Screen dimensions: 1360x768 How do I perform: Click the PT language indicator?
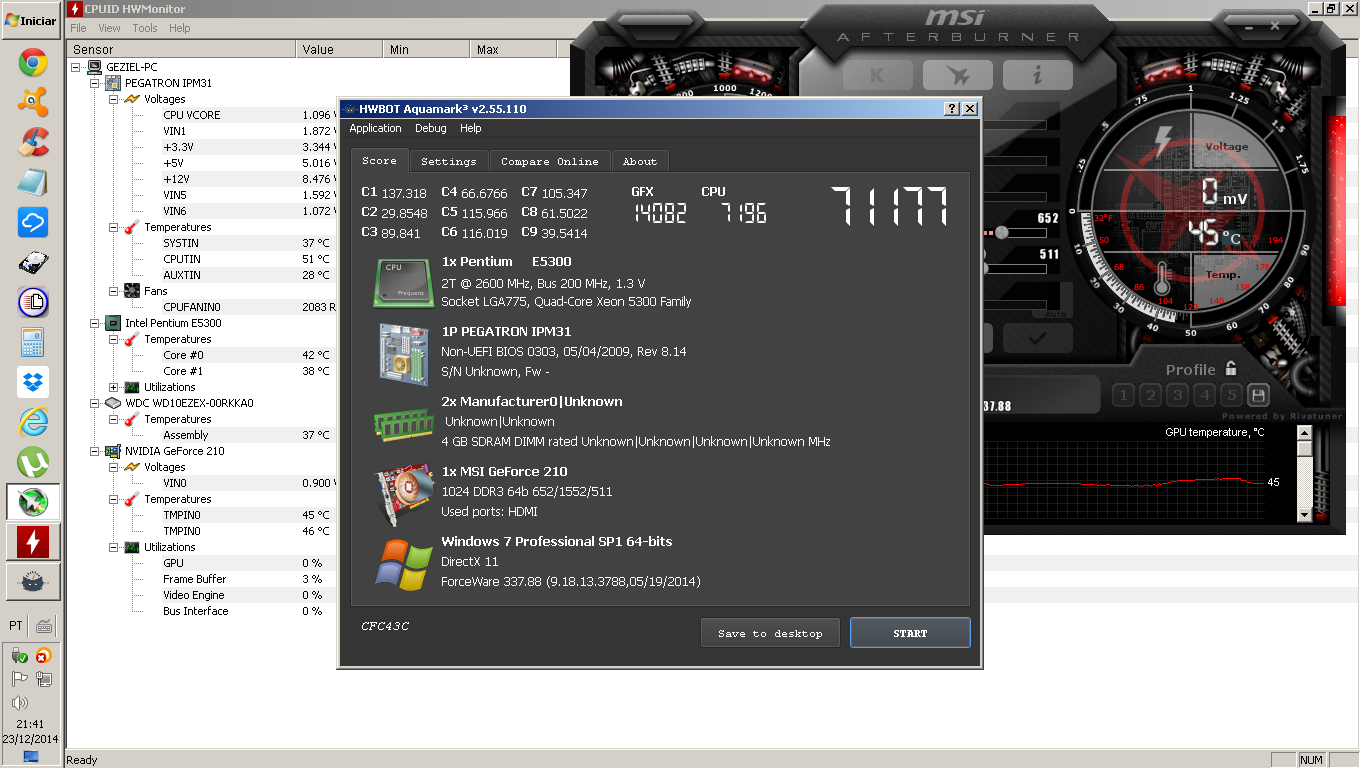[16, 626]
